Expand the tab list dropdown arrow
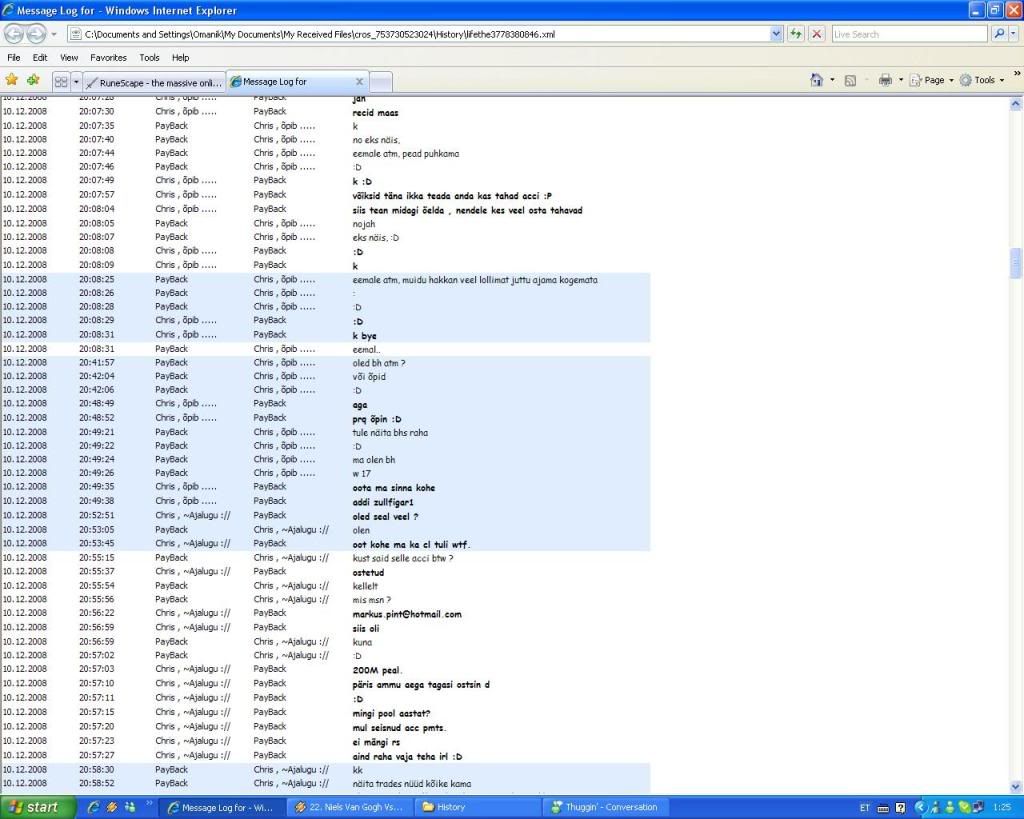1024x819 pixels. coord(76,81)
